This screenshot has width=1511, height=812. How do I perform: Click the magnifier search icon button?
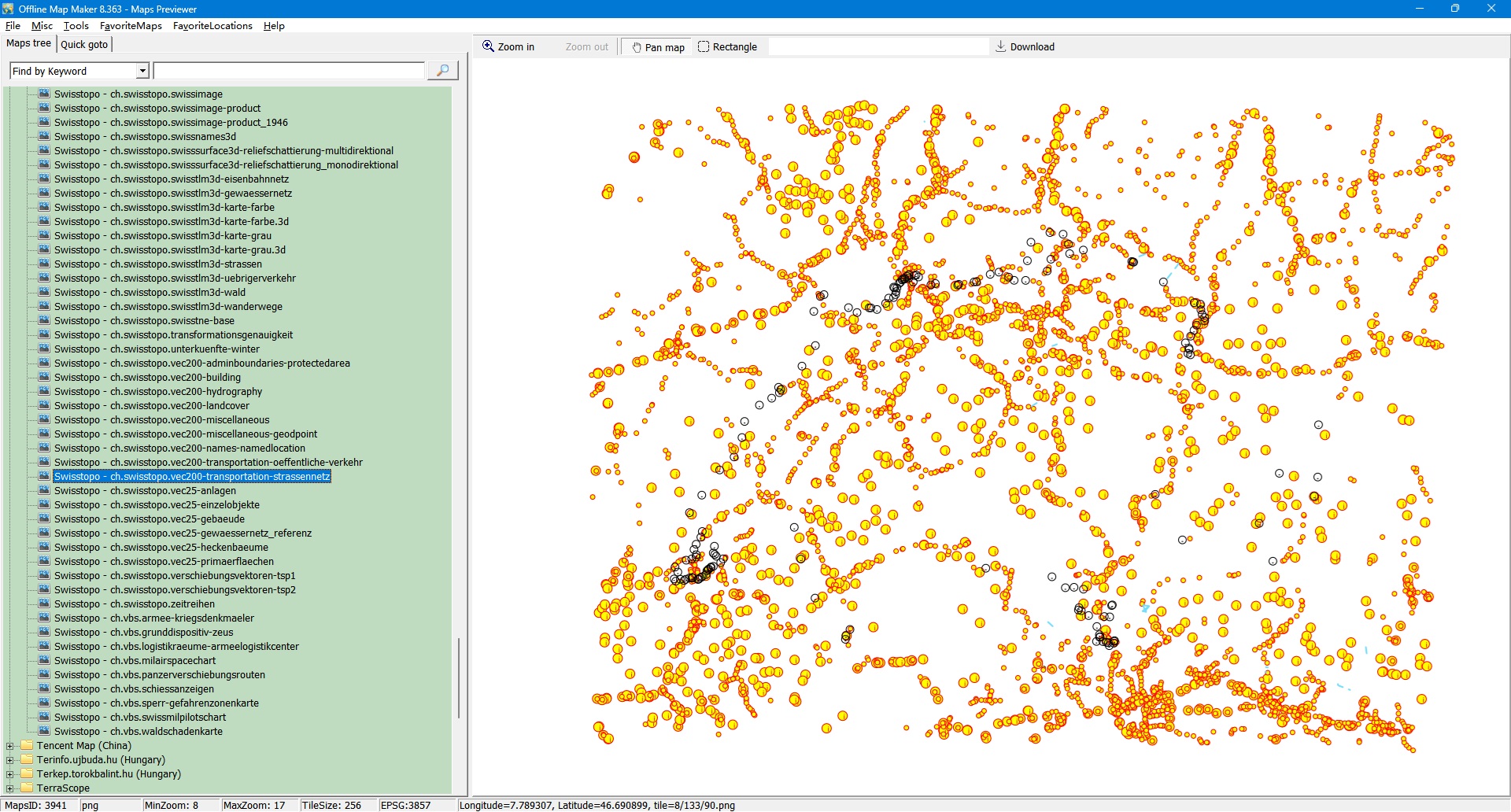click(442, 71)
